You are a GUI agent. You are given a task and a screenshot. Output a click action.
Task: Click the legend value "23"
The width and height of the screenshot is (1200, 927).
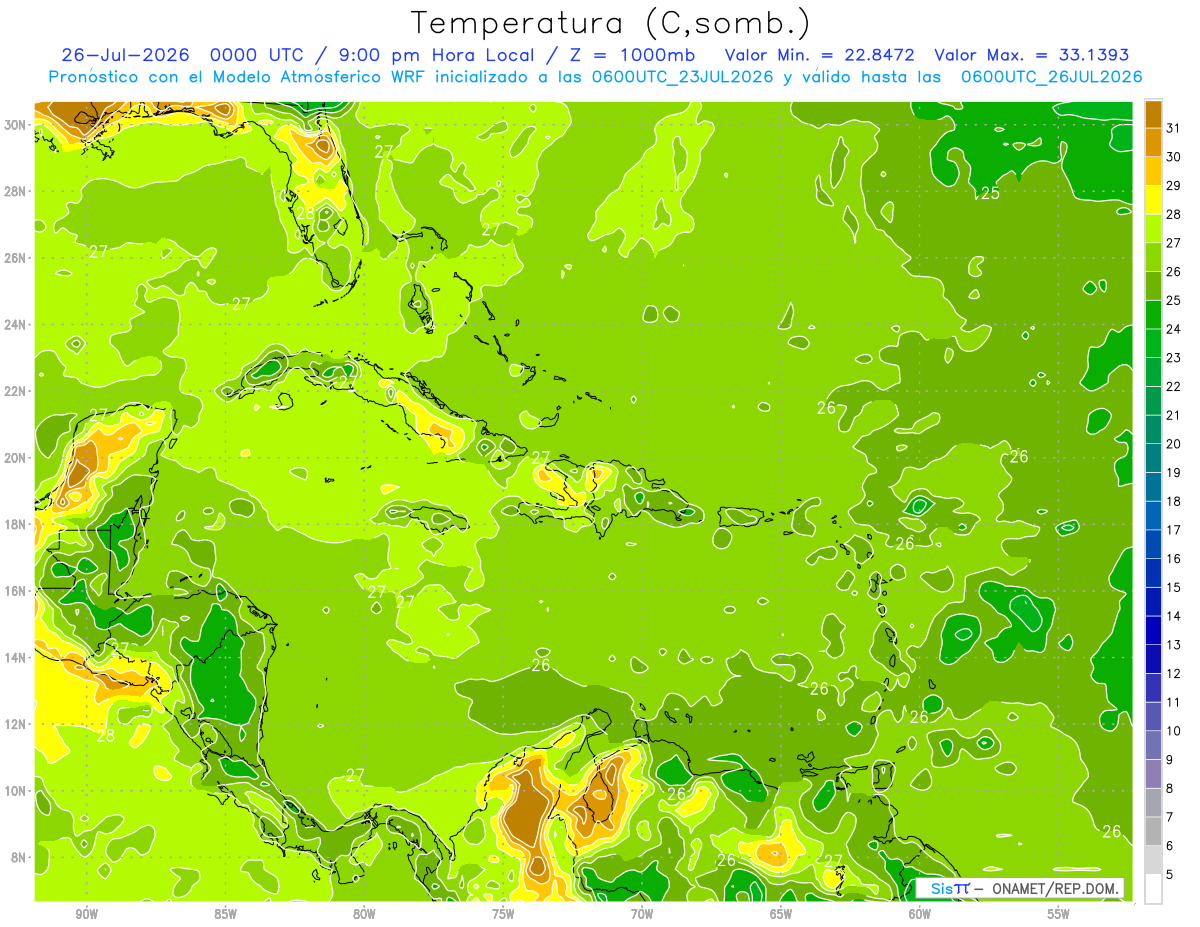[1174, 358]
